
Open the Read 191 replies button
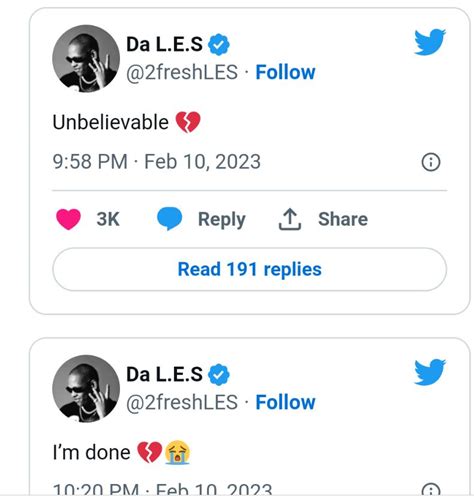(249, 269)
